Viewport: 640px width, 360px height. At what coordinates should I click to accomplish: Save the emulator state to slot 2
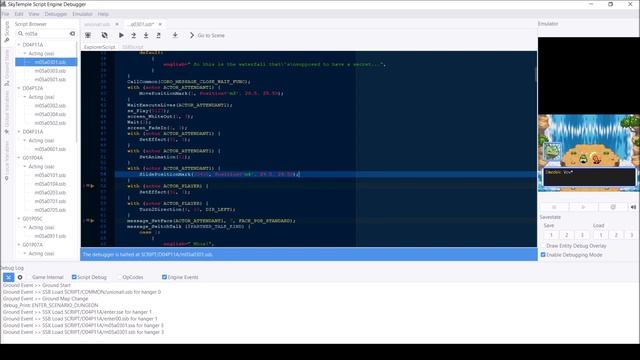567,235
